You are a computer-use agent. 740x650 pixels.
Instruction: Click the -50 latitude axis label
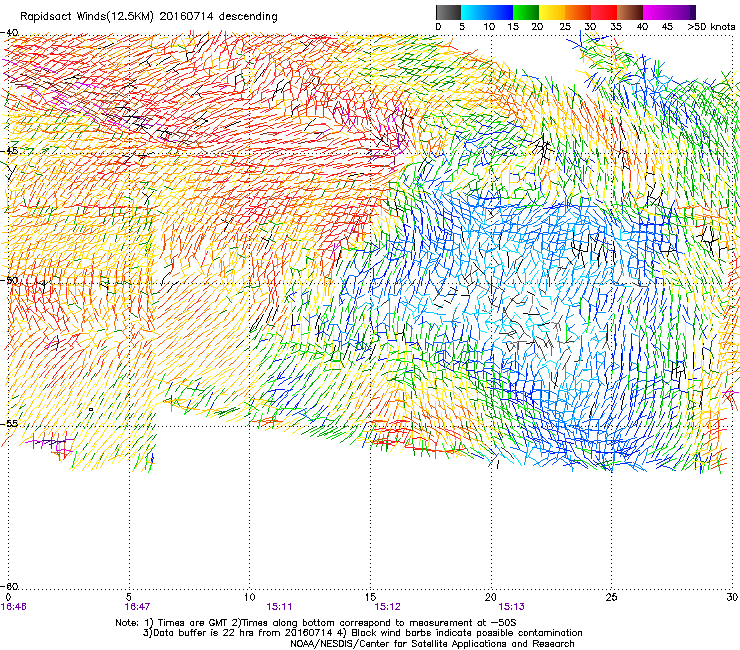[9, 280]
